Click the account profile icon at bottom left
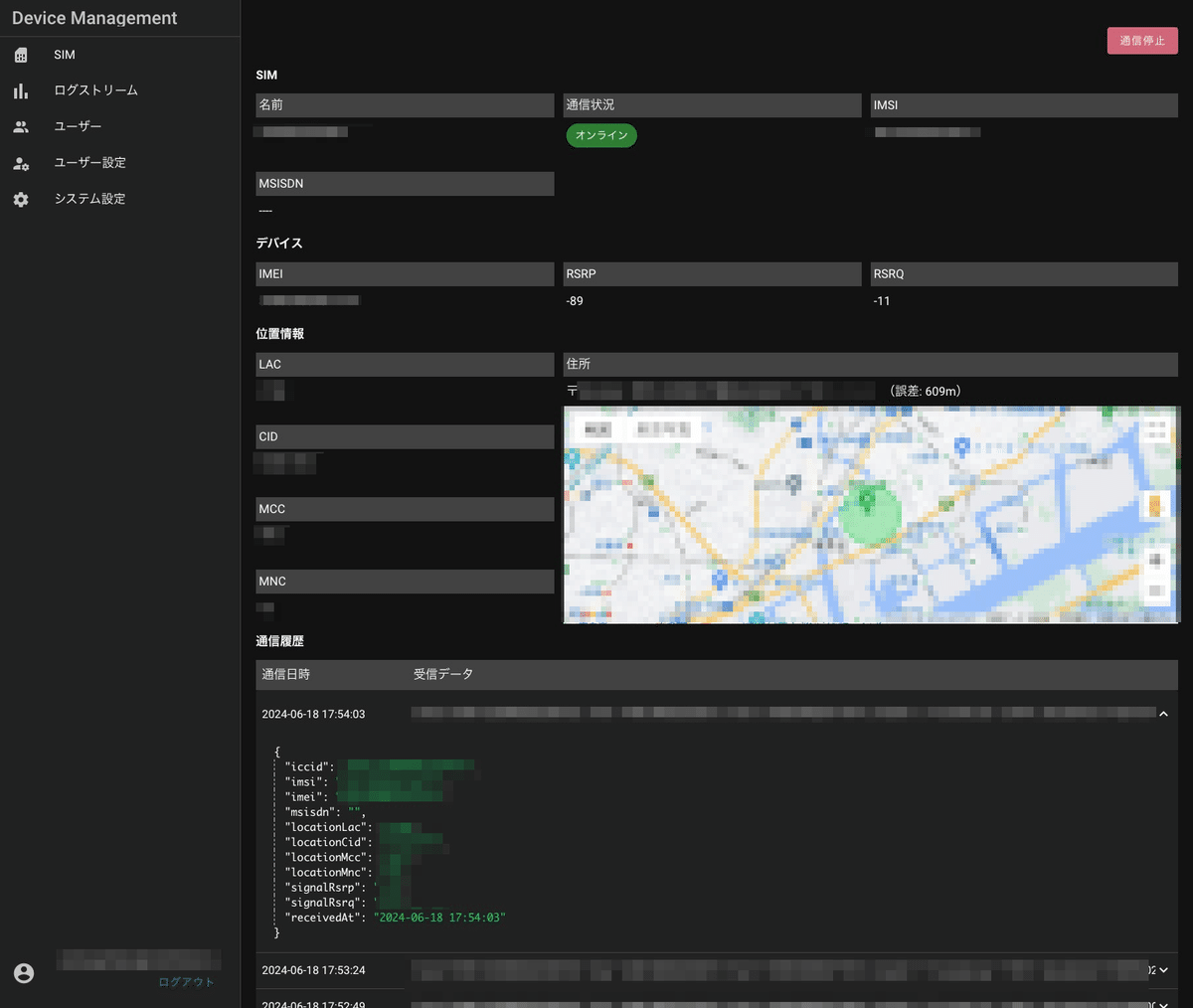Image resolution: width=1193 pixels, height=1008 pixels. [23, 973]
